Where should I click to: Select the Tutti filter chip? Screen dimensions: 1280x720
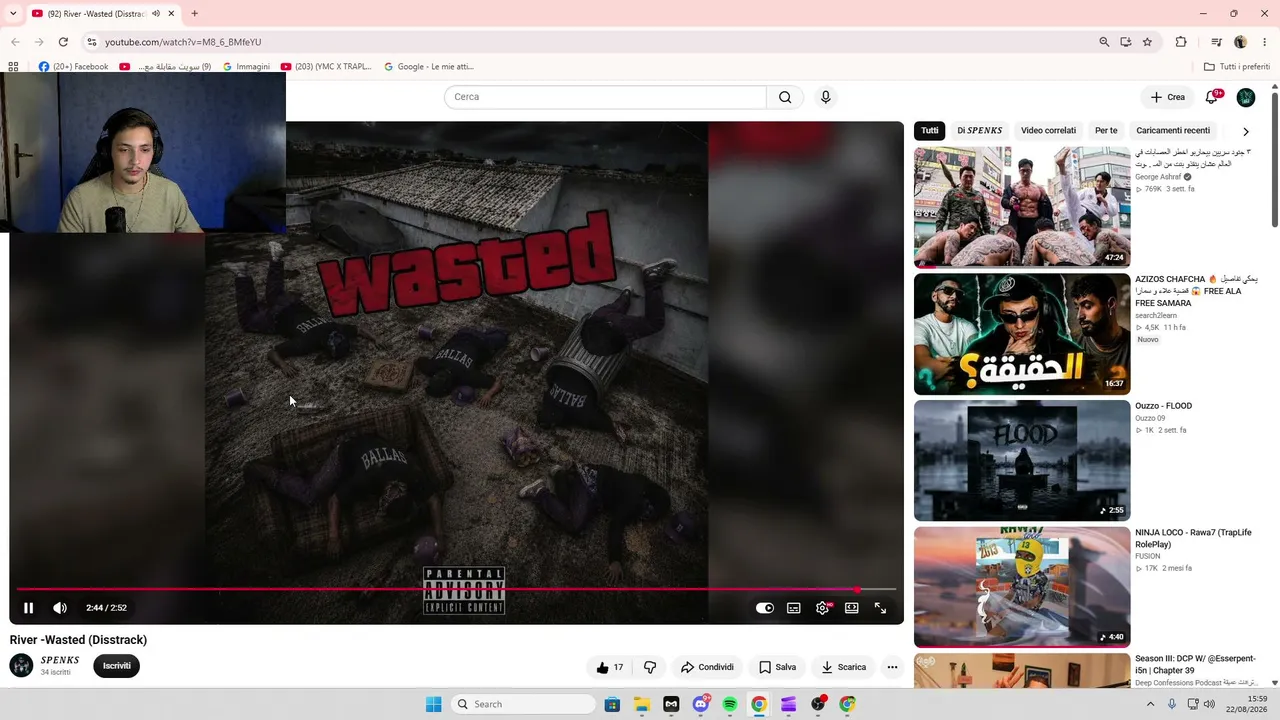coord(930,131)
